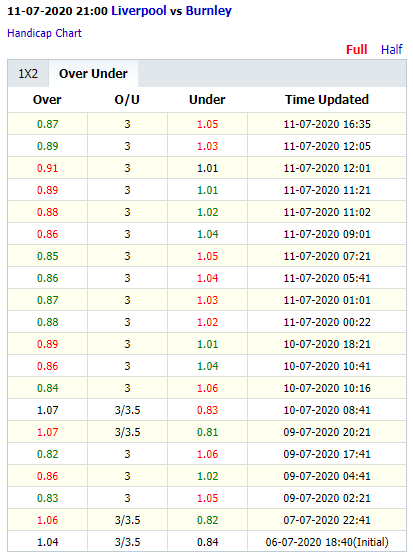Open the Handicap Chart link

(x=44, y=33)
